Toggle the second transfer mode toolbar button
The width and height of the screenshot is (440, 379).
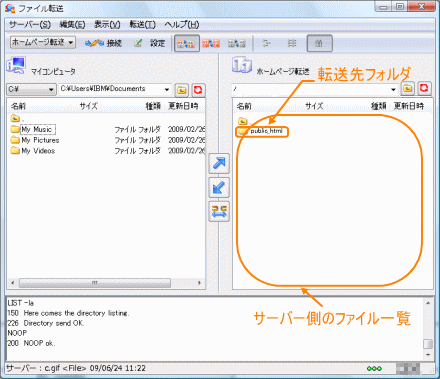coord(211,43)
